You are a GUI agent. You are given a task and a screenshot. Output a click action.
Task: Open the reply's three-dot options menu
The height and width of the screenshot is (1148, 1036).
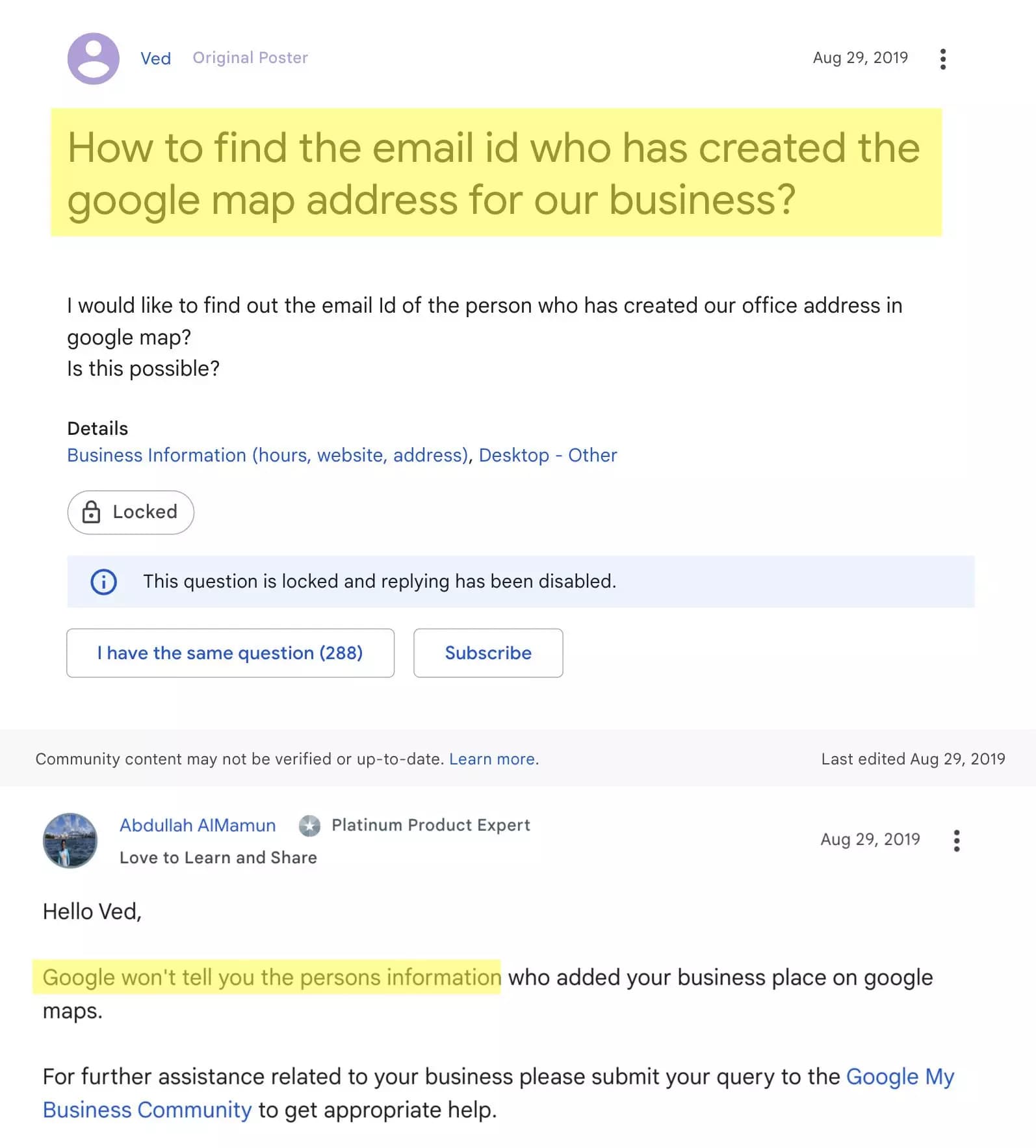pyautogui.click(x=956, y=840)
